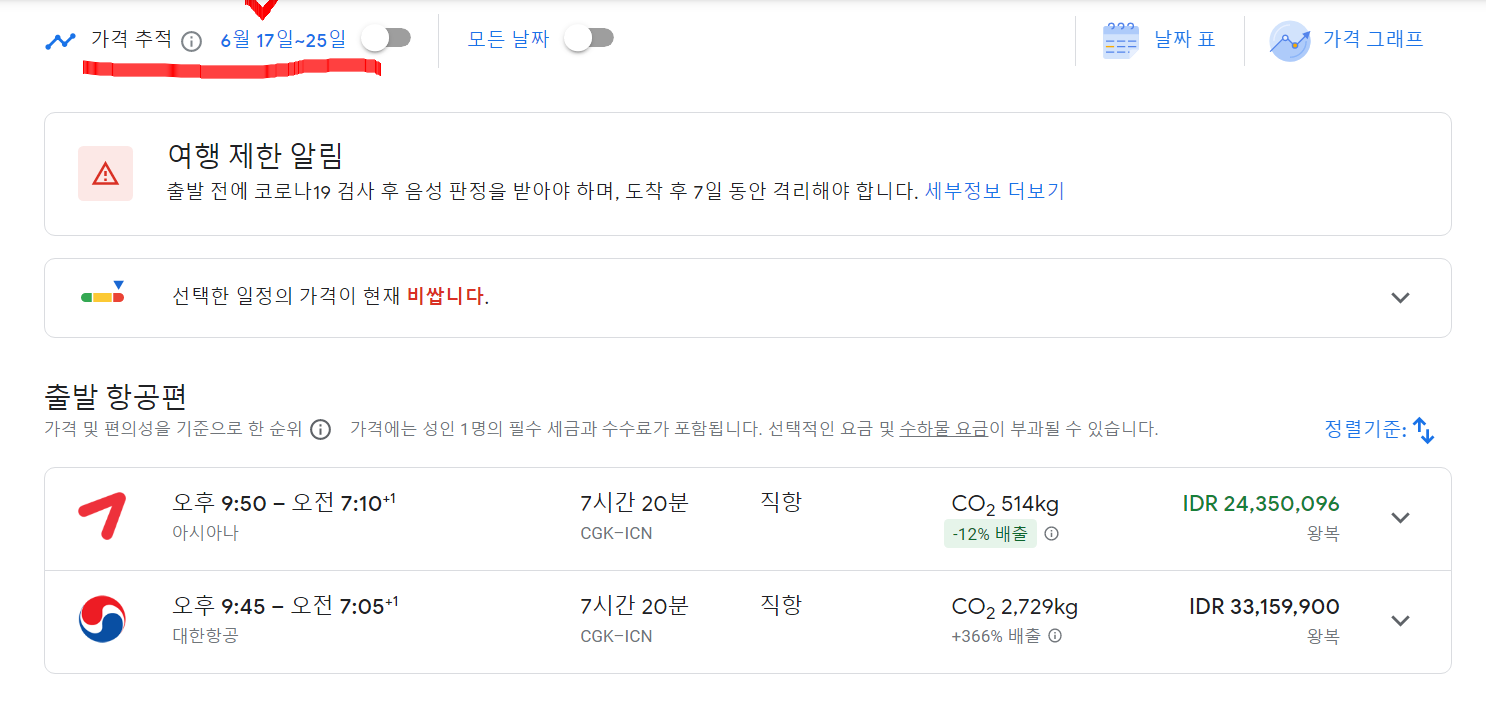Select the Asiana IDR 24,350,096 fare
This screenshot has width=1486, height=712.
(1260, 504)
